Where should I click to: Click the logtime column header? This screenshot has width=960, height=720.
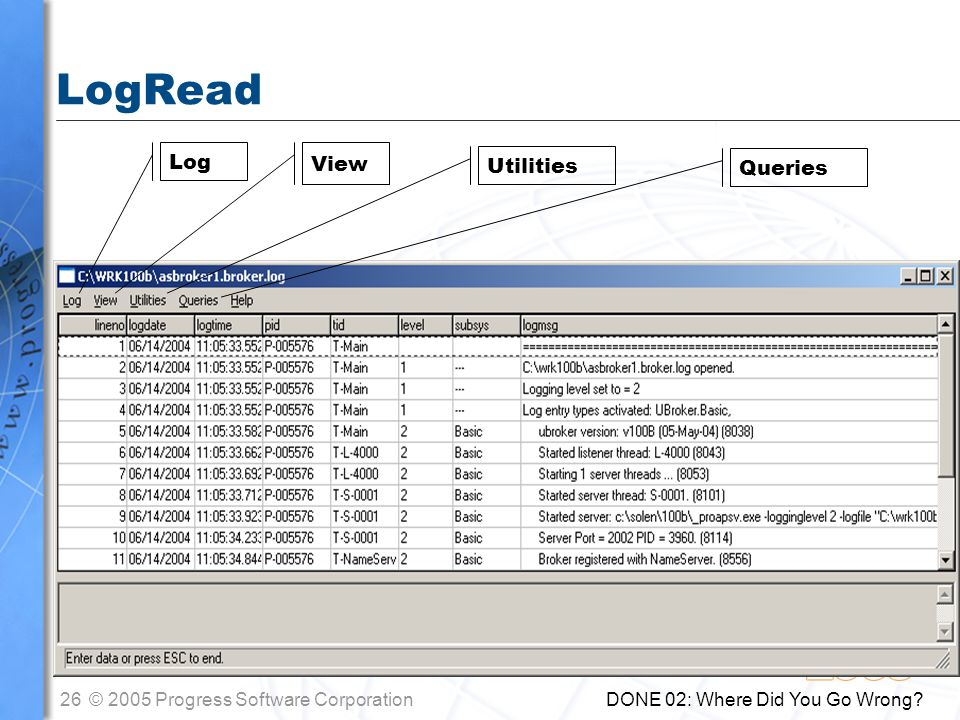coord(228,325)
